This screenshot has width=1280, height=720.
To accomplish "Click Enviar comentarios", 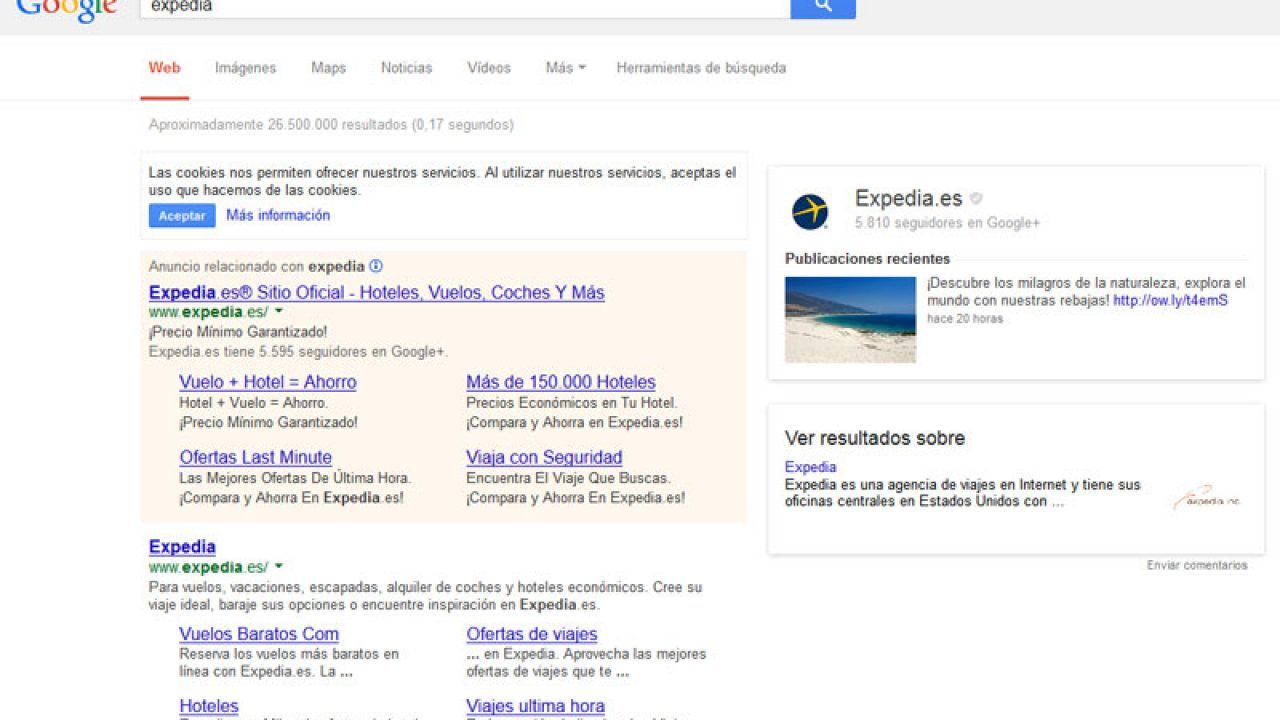I will point(1197,565).
